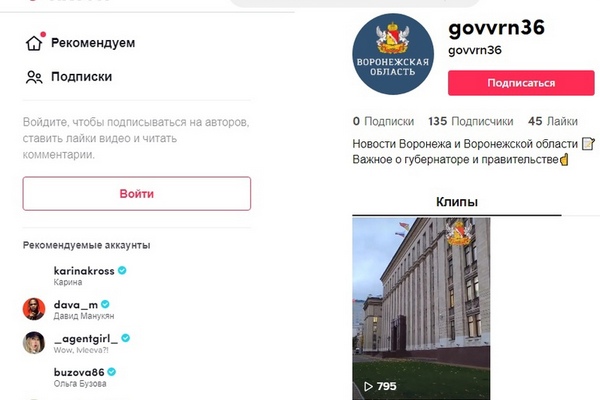Click dava_m profile avatar
This screenshot has height=400, width=600.
(34, 309)
